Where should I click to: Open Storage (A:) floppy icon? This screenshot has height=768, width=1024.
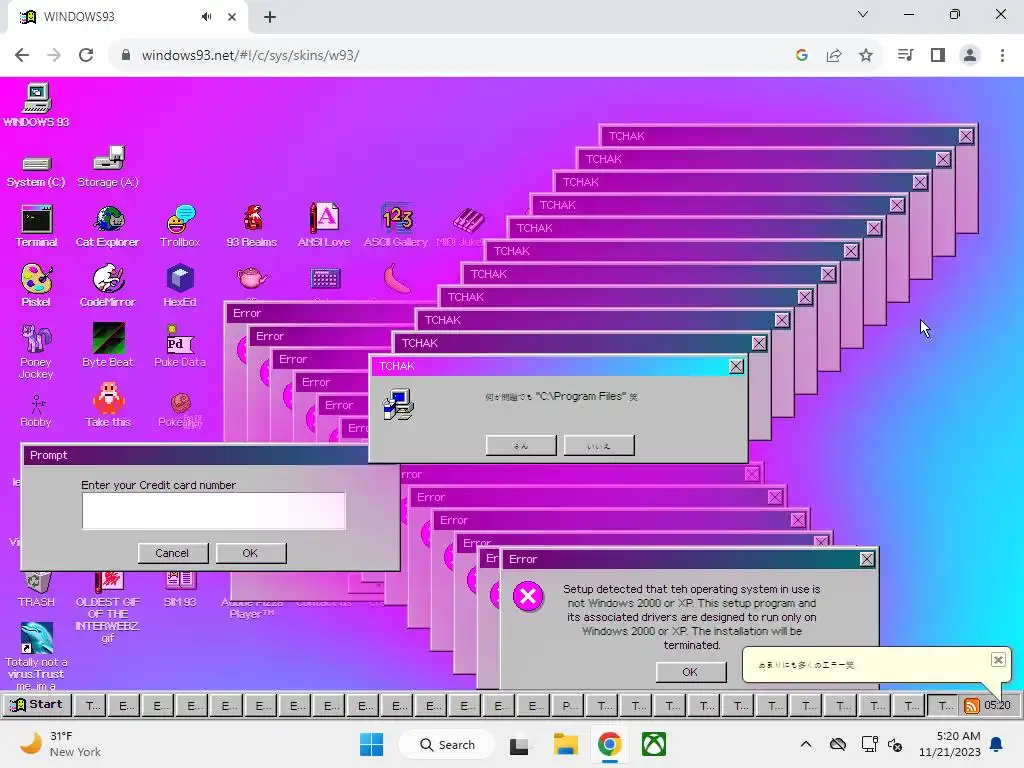(108, 167)
